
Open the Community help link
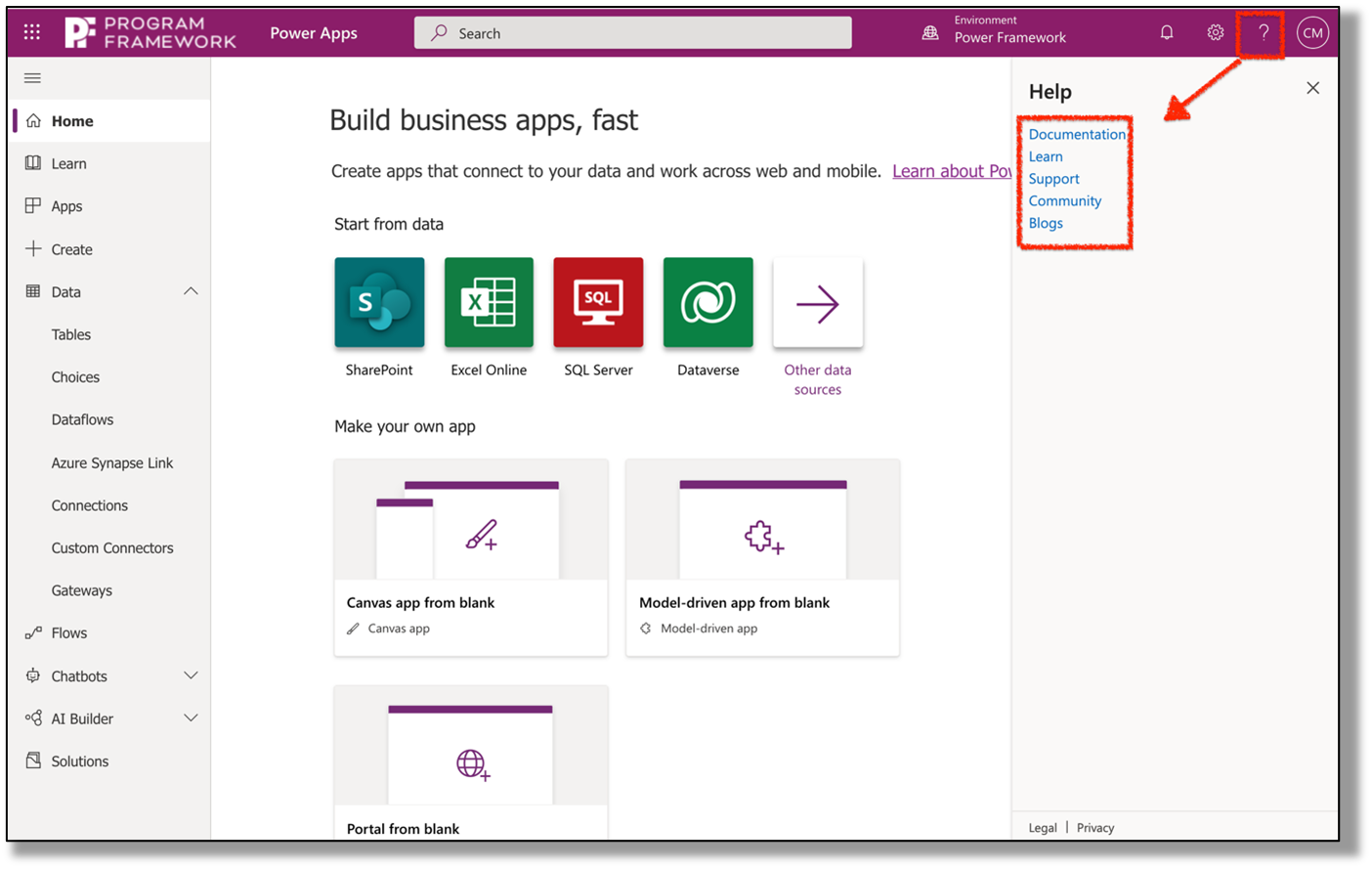point(1064,200)
